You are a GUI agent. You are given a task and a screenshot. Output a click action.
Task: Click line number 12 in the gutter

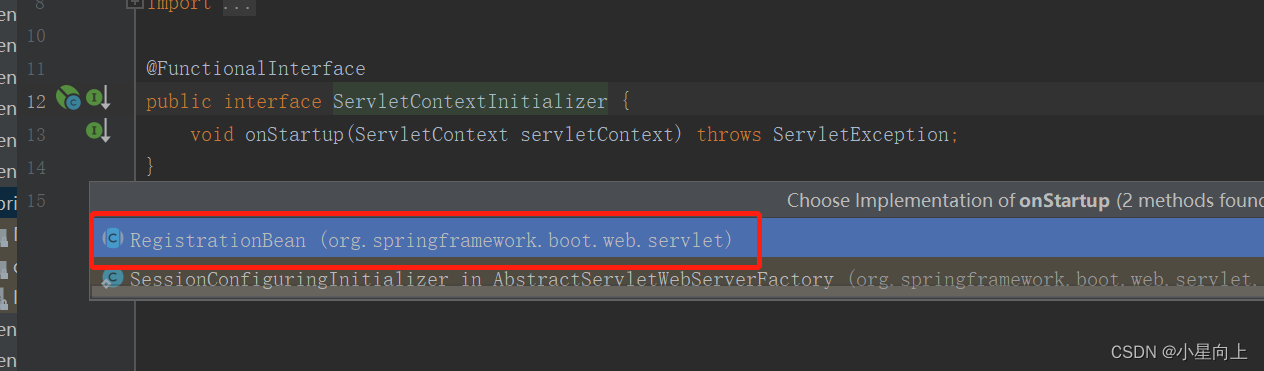click(x=36, y=101)
